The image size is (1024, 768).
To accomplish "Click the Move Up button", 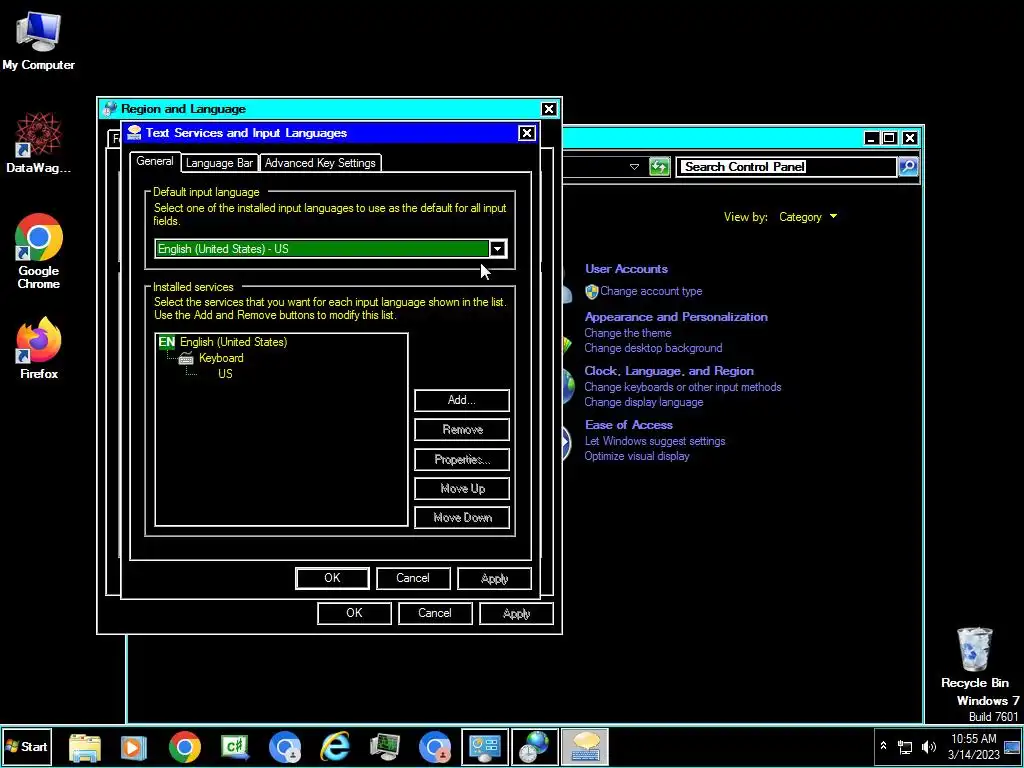I will 462,488.
